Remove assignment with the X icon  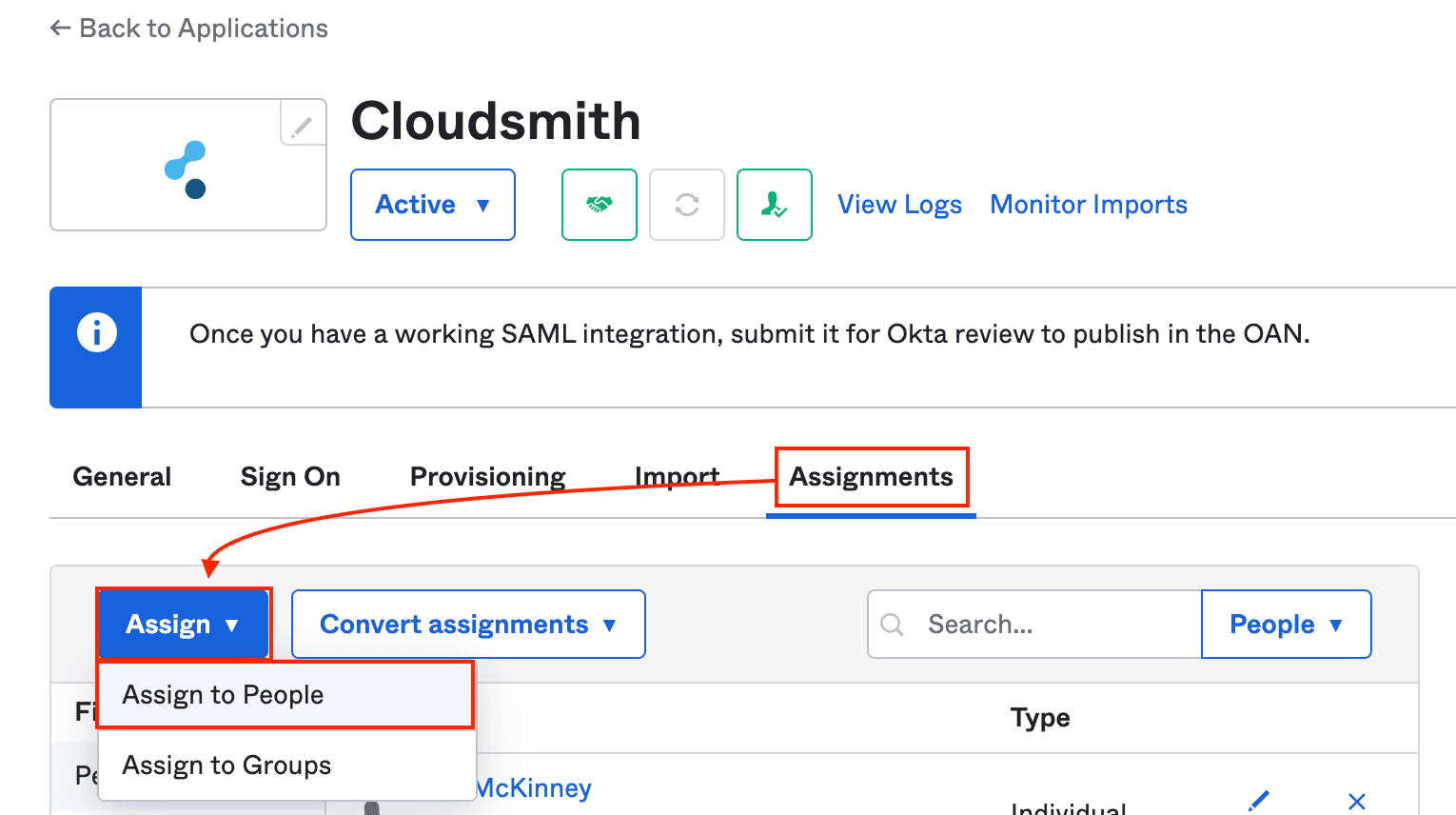(x=1357, y=801)
